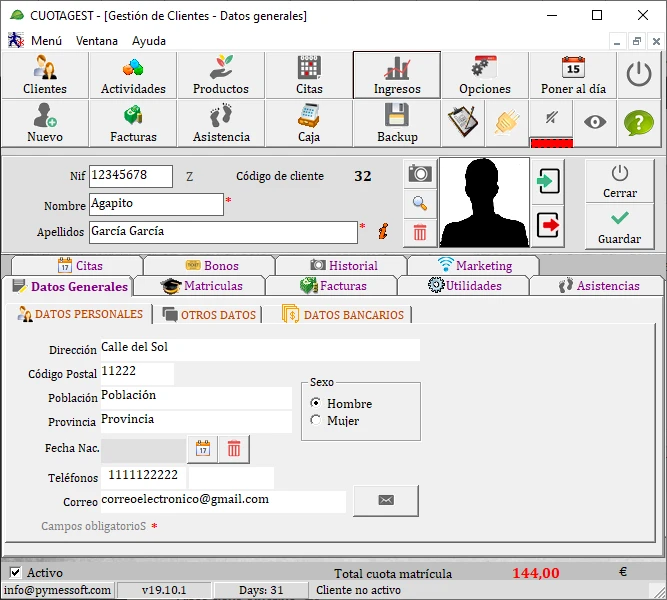
Task: Open the Ayuda menu
Action: coord(149,41)
